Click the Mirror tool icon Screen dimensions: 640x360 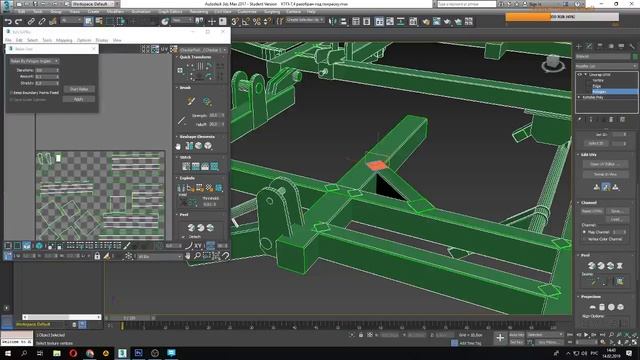333,21
